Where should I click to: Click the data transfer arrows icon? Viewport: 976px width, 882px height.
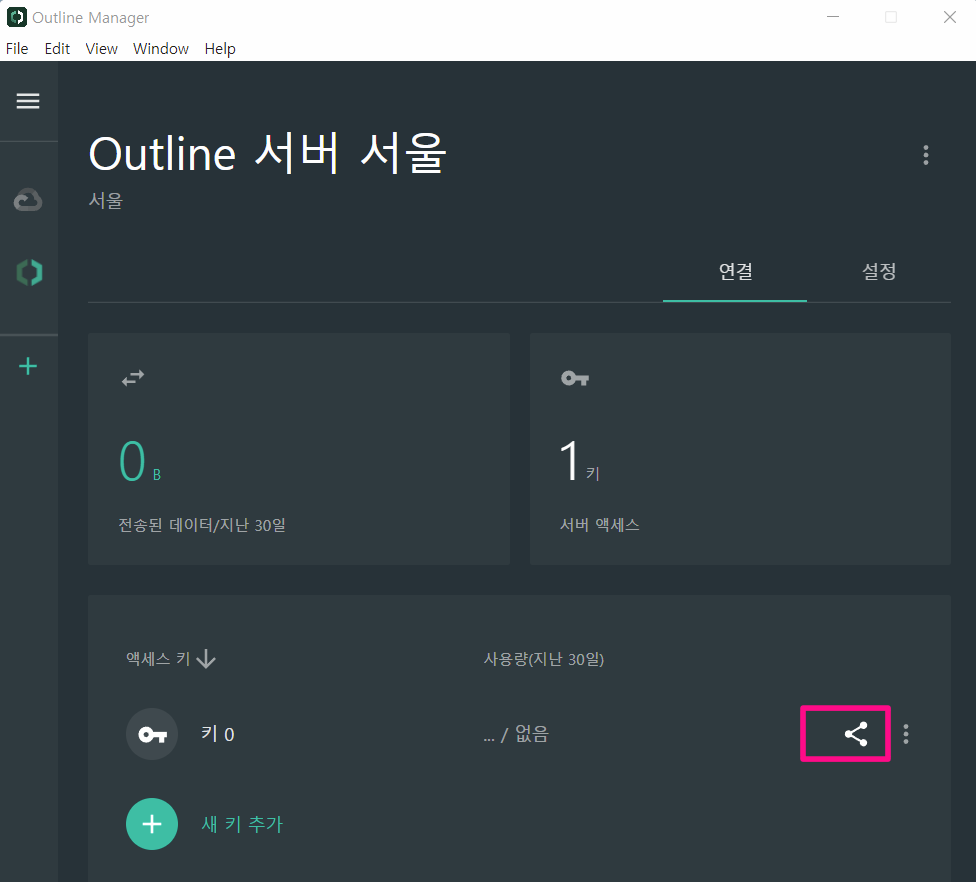(133, 378)
